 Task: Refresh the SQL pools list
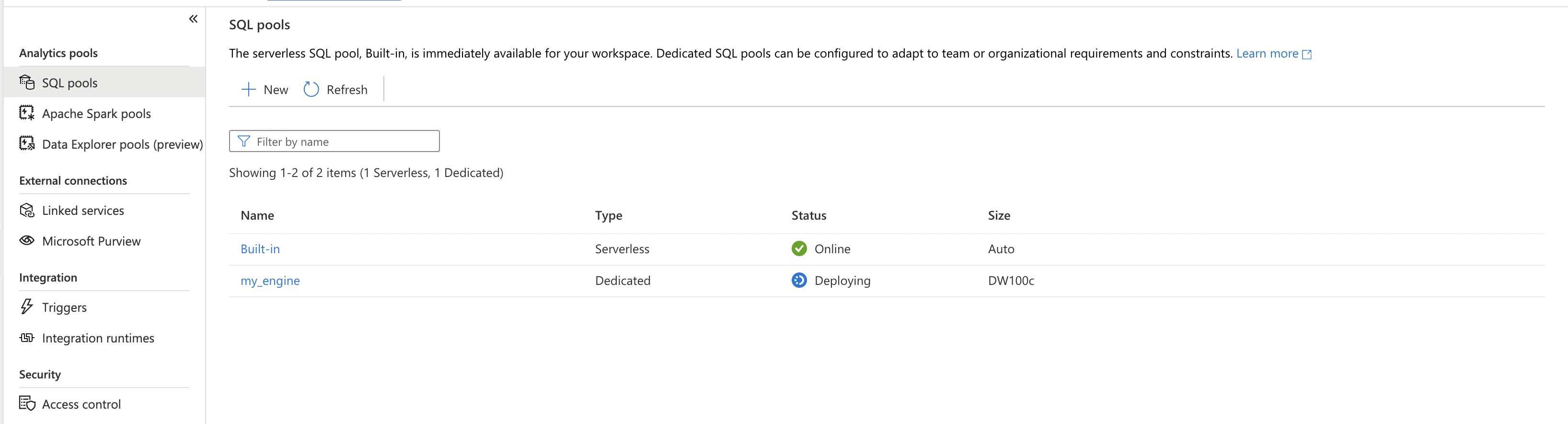(x=335, y=90)
